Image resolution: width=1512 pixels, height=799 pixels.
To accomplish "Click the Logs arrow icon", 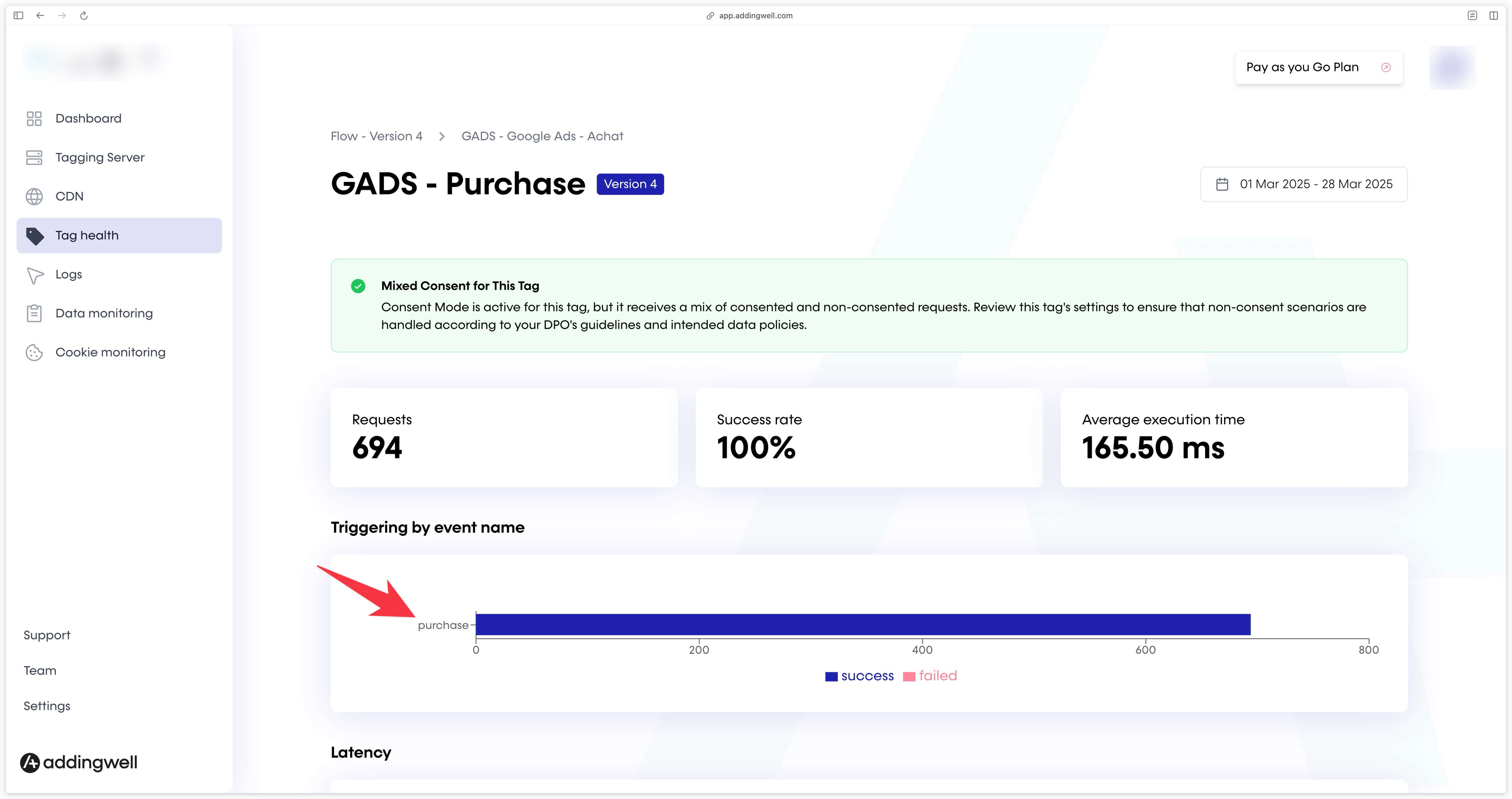I will coord(35,275).
